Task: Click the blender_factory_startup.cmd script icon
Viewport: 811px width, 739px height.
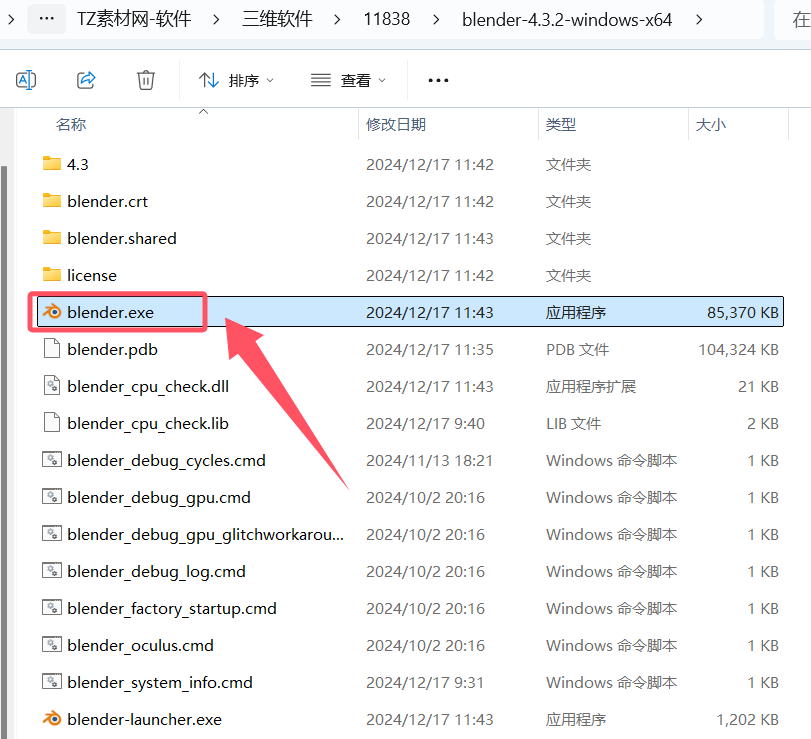Action: pos(52,608)
